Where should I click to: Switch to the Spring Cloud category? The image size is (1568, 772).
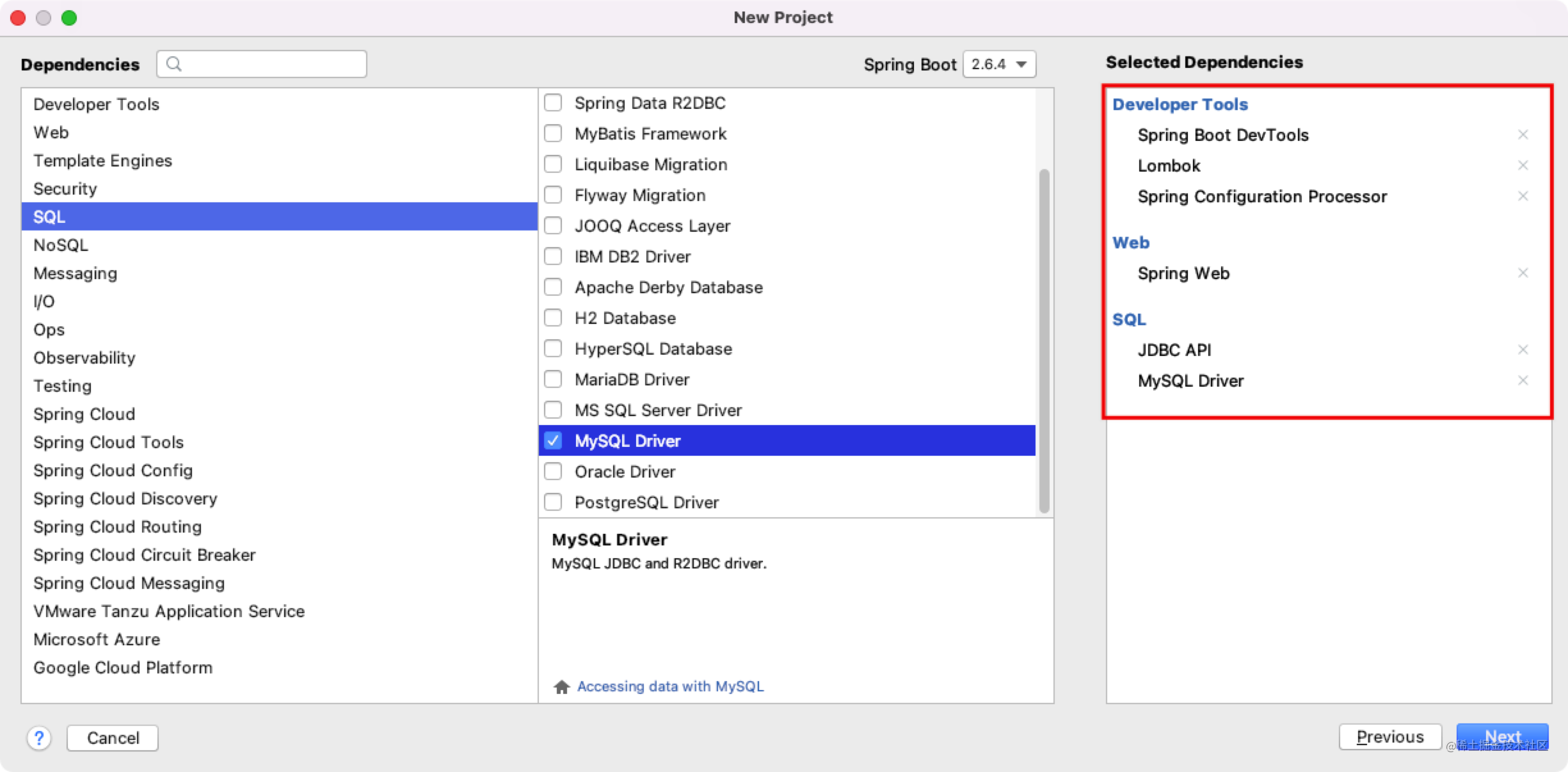click(x=84, y=414)
